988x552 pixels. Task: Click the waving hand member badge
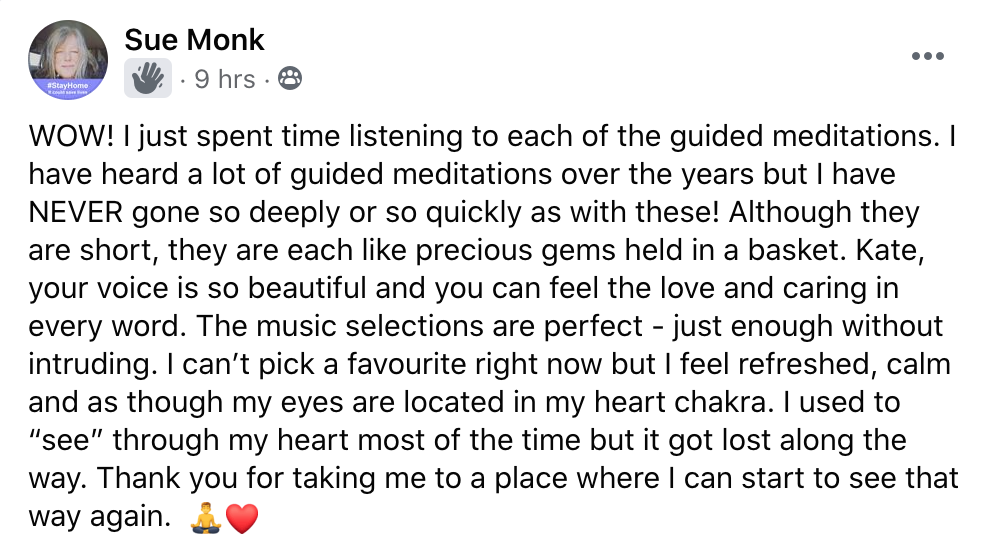point(148,78)
